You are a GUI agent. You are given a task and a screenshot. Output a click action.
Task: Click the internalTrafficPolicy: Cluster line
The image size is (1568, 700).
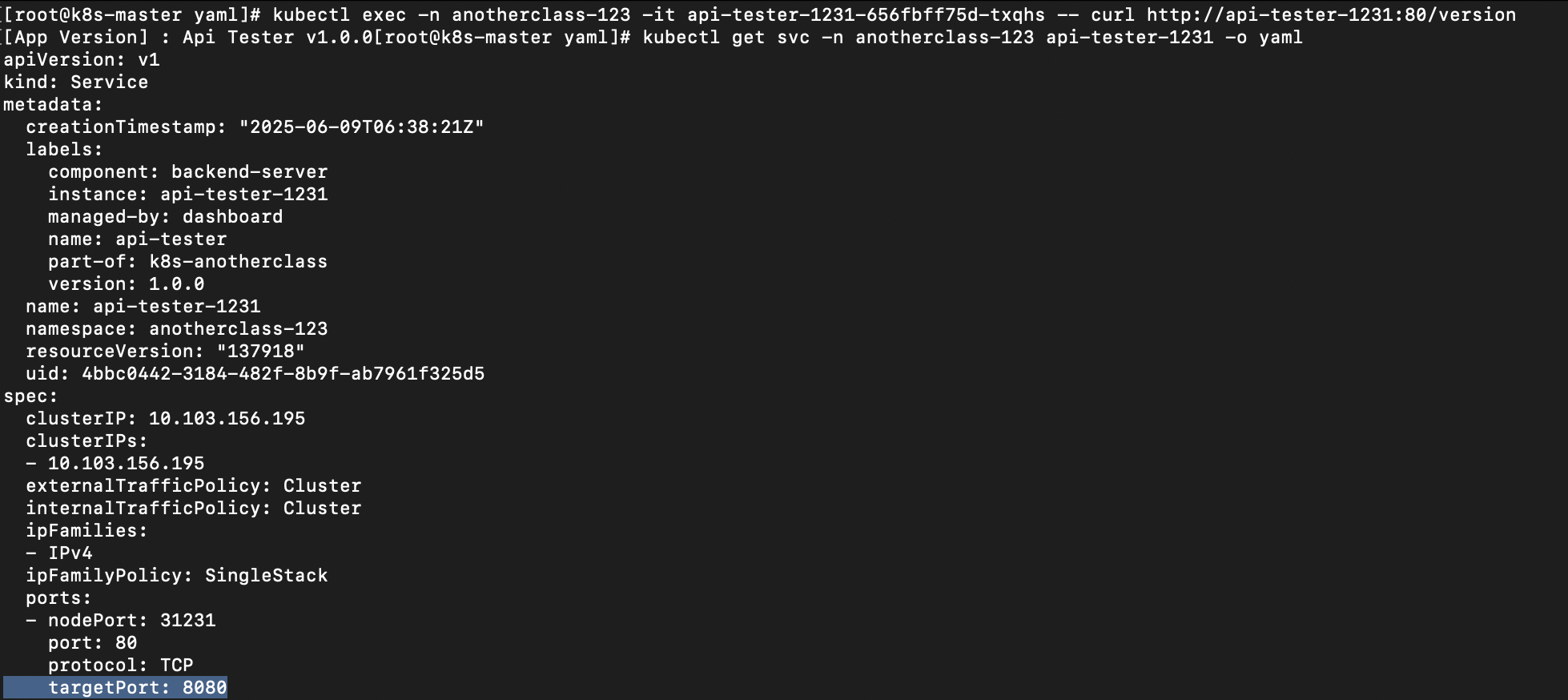tap(193, 508)
